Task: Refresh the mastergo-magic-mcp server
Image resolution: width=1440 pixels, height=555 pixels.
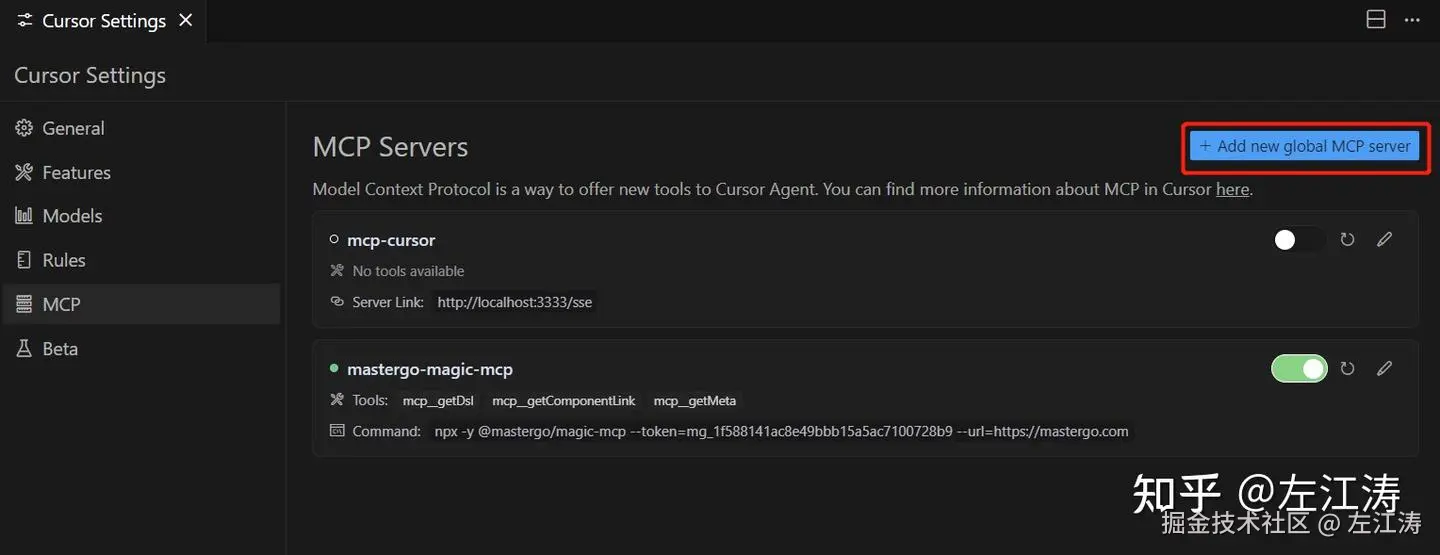Action: point(1347,369)
